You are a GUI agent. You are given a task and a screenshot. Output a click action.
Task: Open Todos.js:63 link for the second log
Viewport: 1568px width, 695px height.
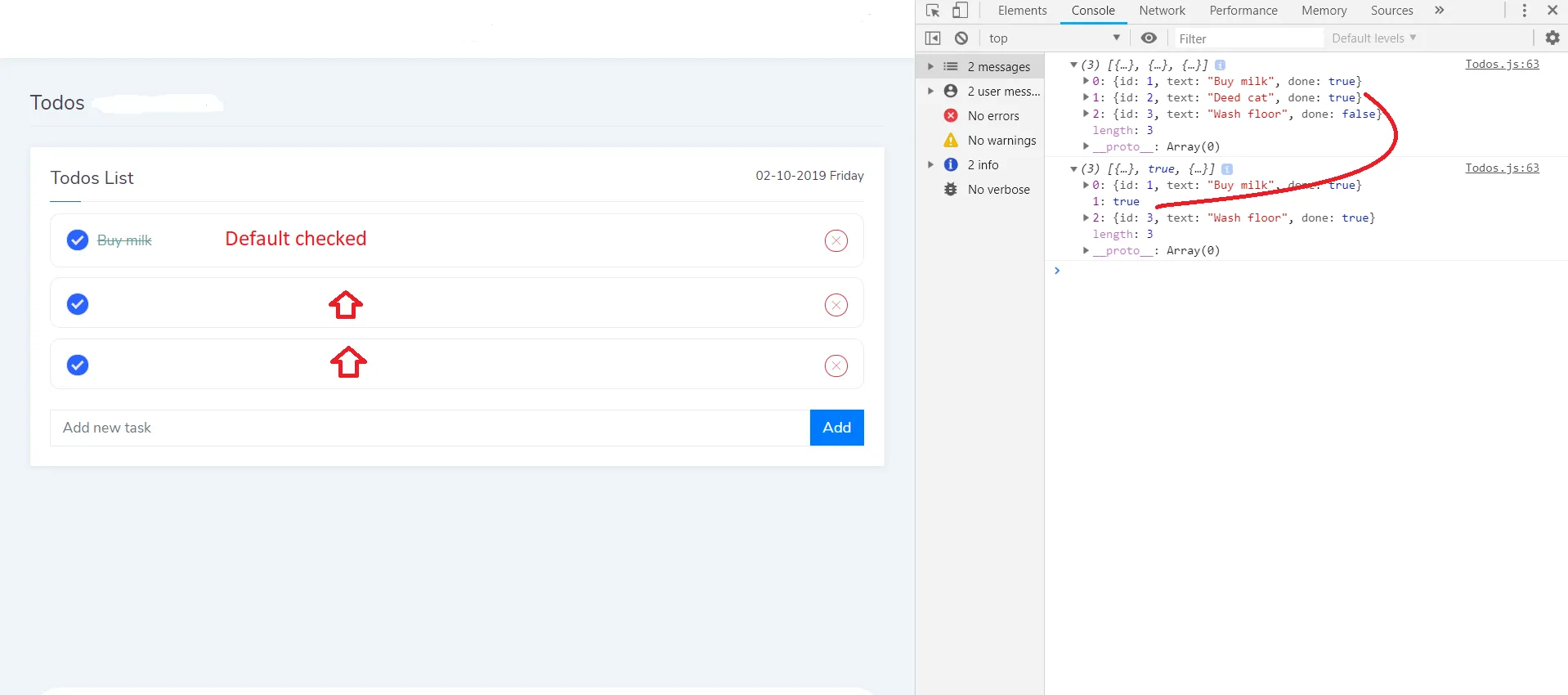coord(1502,168)
